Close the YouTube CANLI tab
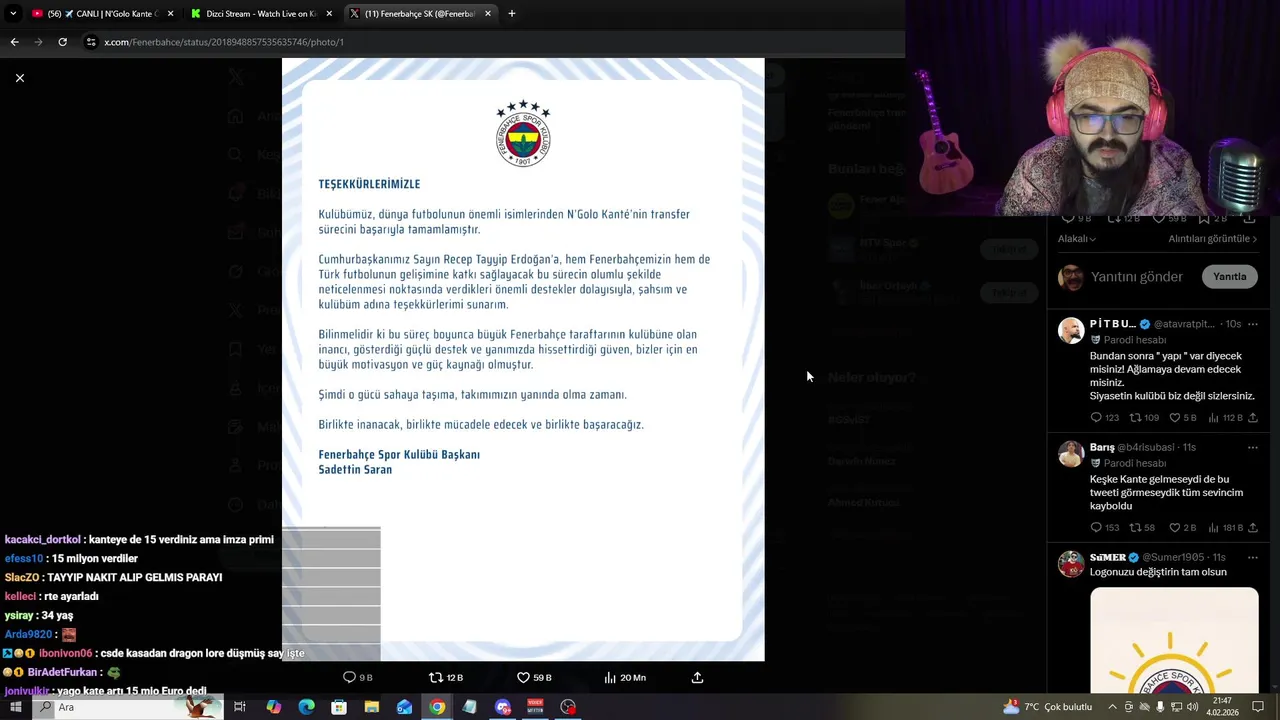1280x720 pixels. (171, 14)
